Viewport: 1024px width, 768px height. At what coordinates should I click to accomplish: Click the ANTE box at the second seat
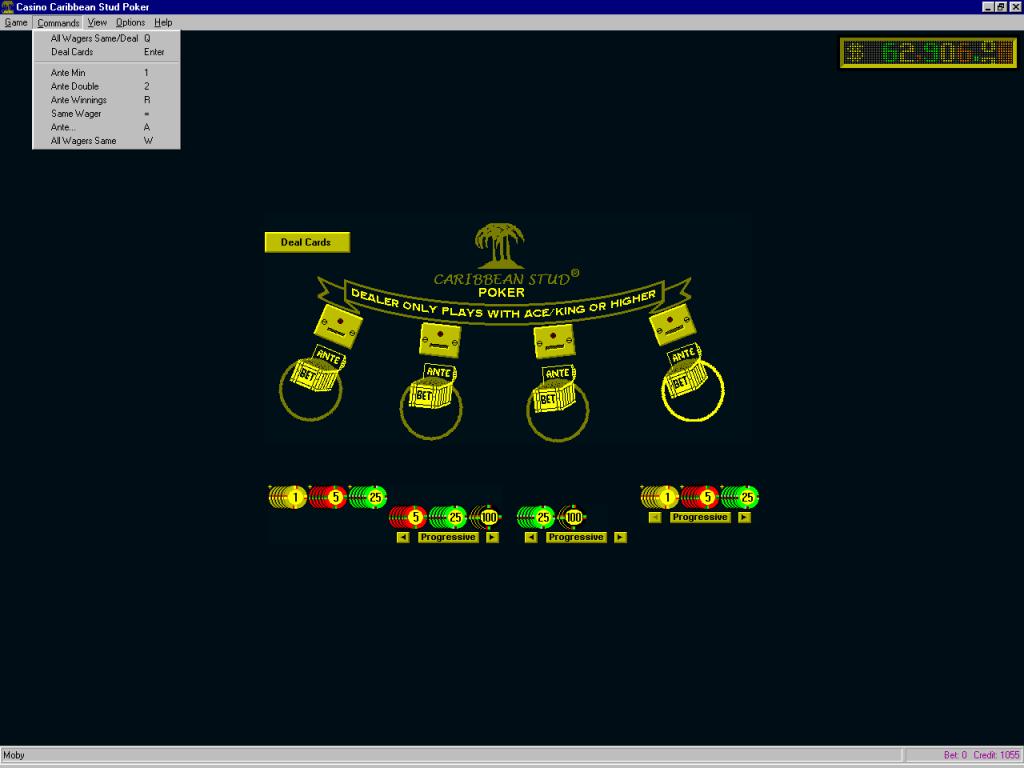pyautogui.click(x=440, y=372)
